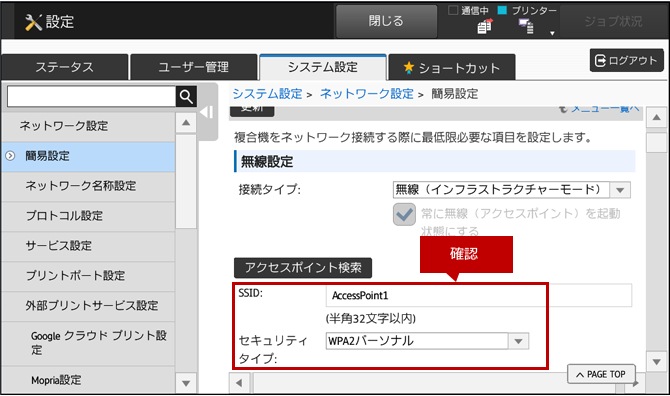Click sidebar scrollbar down arrow
Image resolution: width=670 pixels, height=396 pixels.
tap(186, 383)
